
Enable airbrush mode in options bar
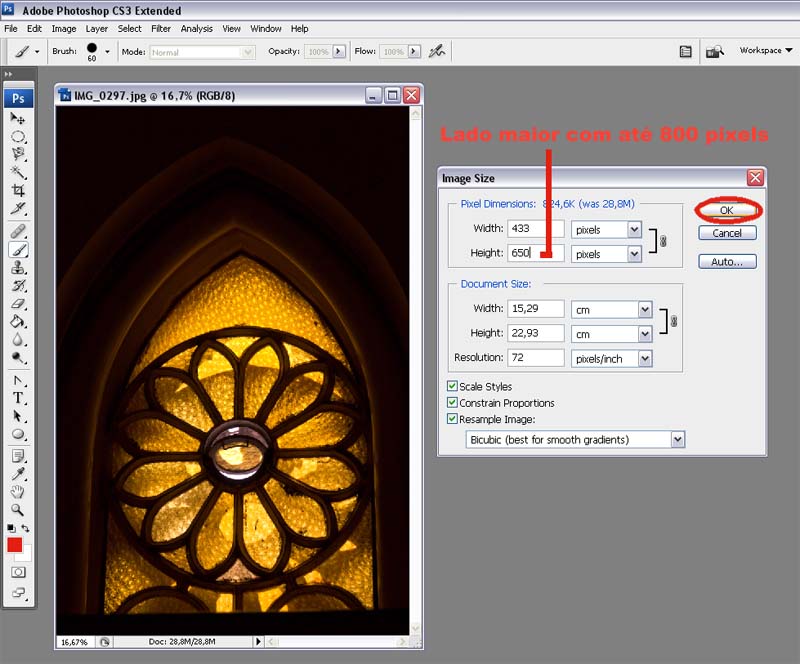tap(437, 51)
